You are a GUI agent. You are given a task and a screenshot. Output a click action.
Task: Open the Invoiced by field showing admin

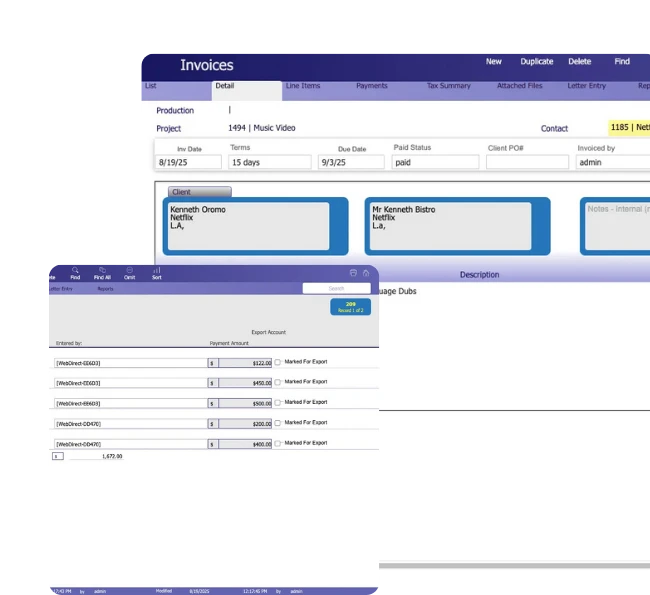(x=613, y=162)
